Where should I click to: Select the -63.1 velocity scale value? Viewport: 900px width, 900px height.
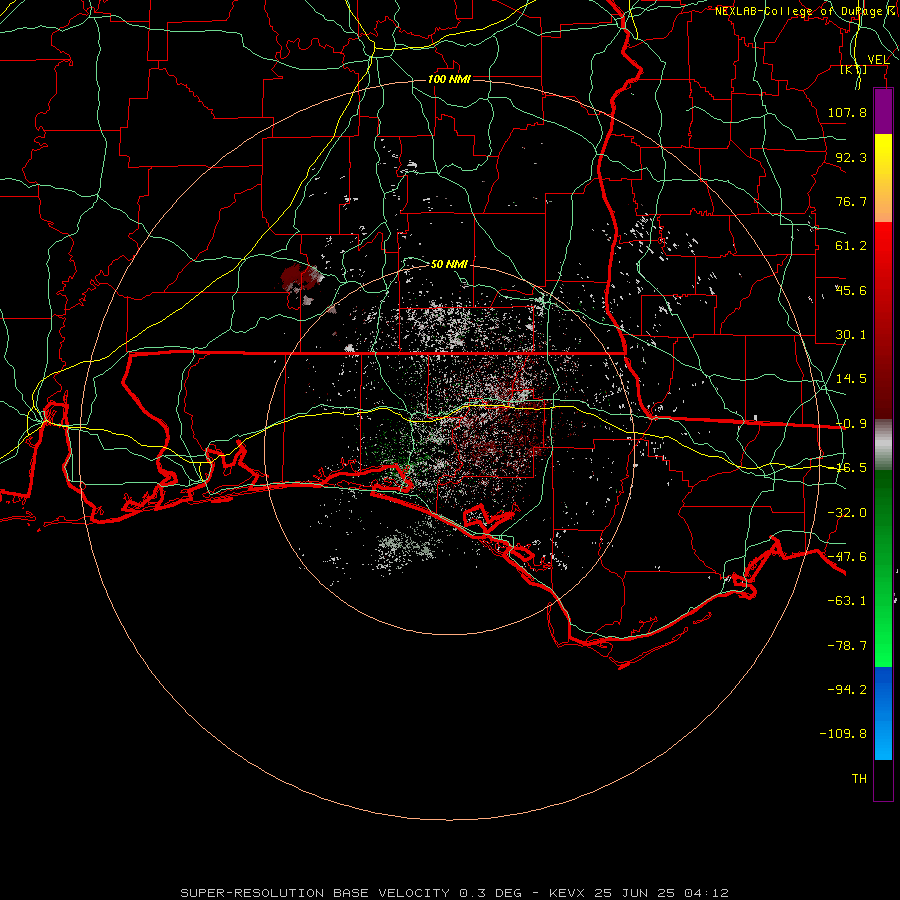tap(847, 601)
